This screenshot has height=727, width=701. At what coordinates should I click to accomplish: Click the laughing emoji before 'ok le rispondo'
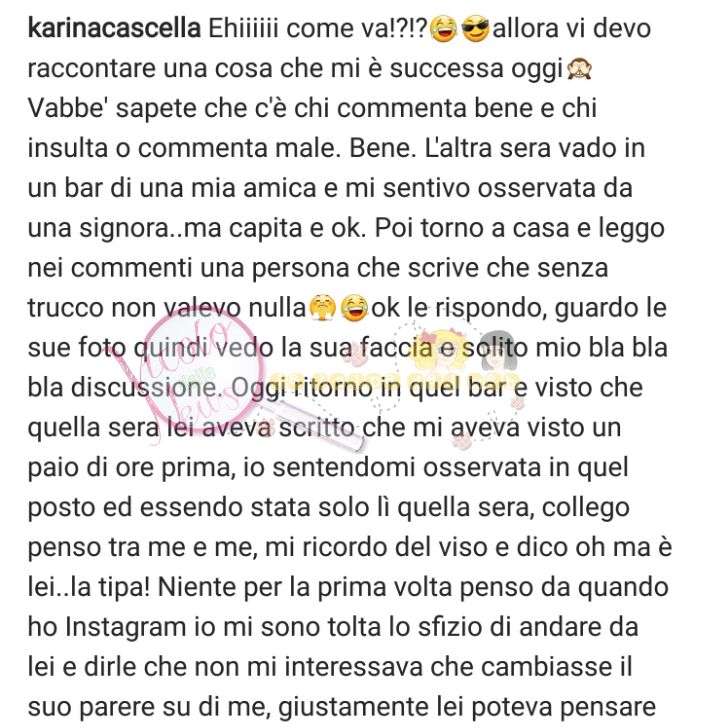tap(354, 308)
